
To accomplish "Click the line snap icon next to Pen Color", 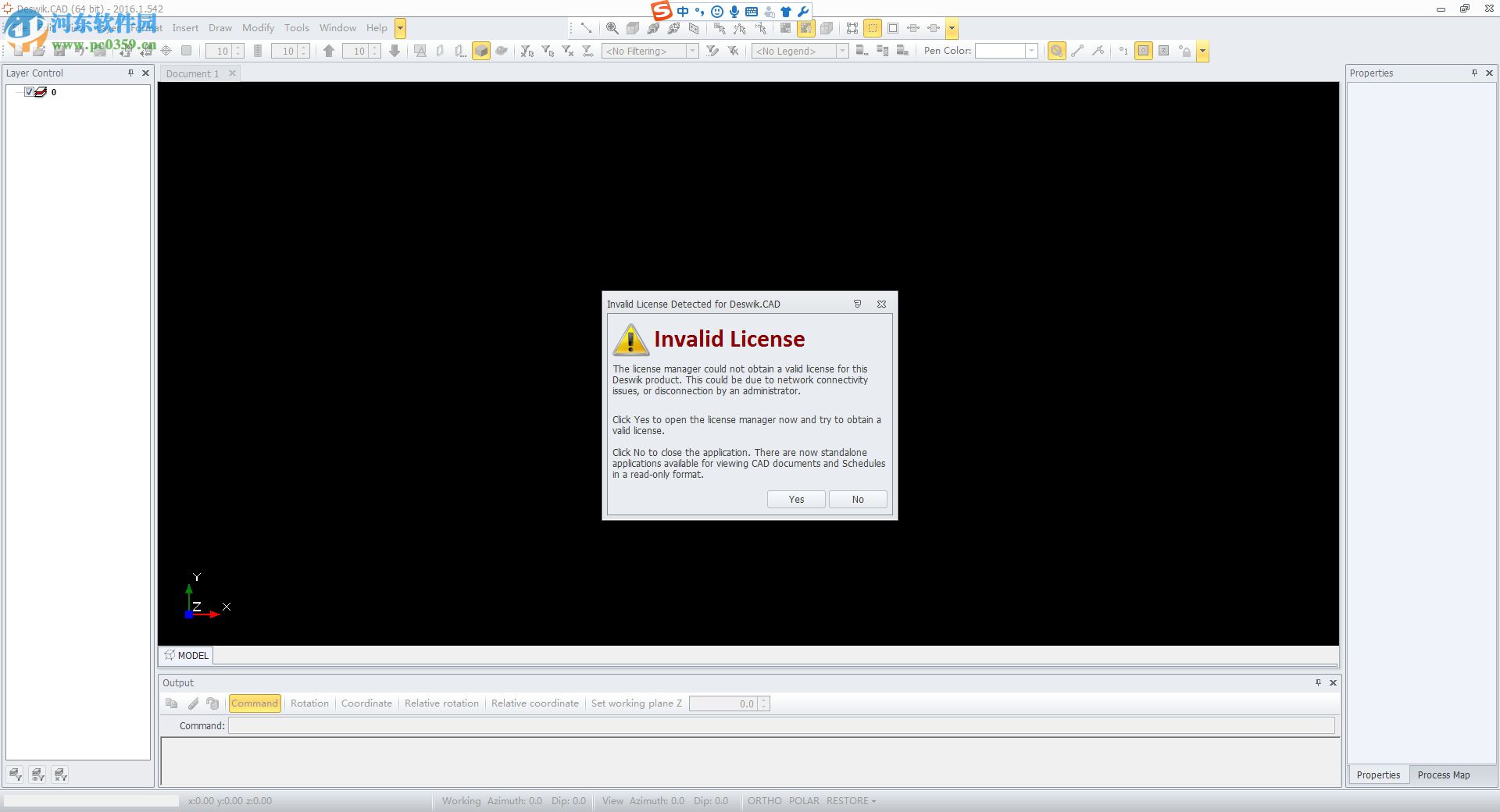I will coord(1077,51).
